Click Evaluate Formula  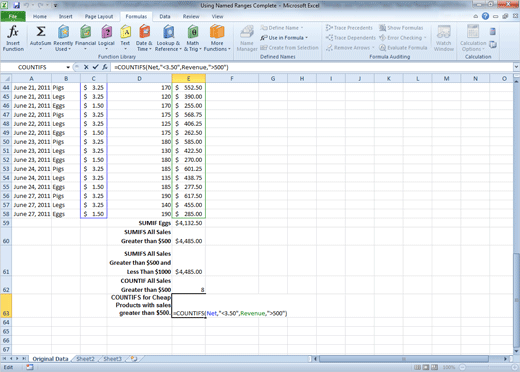point(403,48)
